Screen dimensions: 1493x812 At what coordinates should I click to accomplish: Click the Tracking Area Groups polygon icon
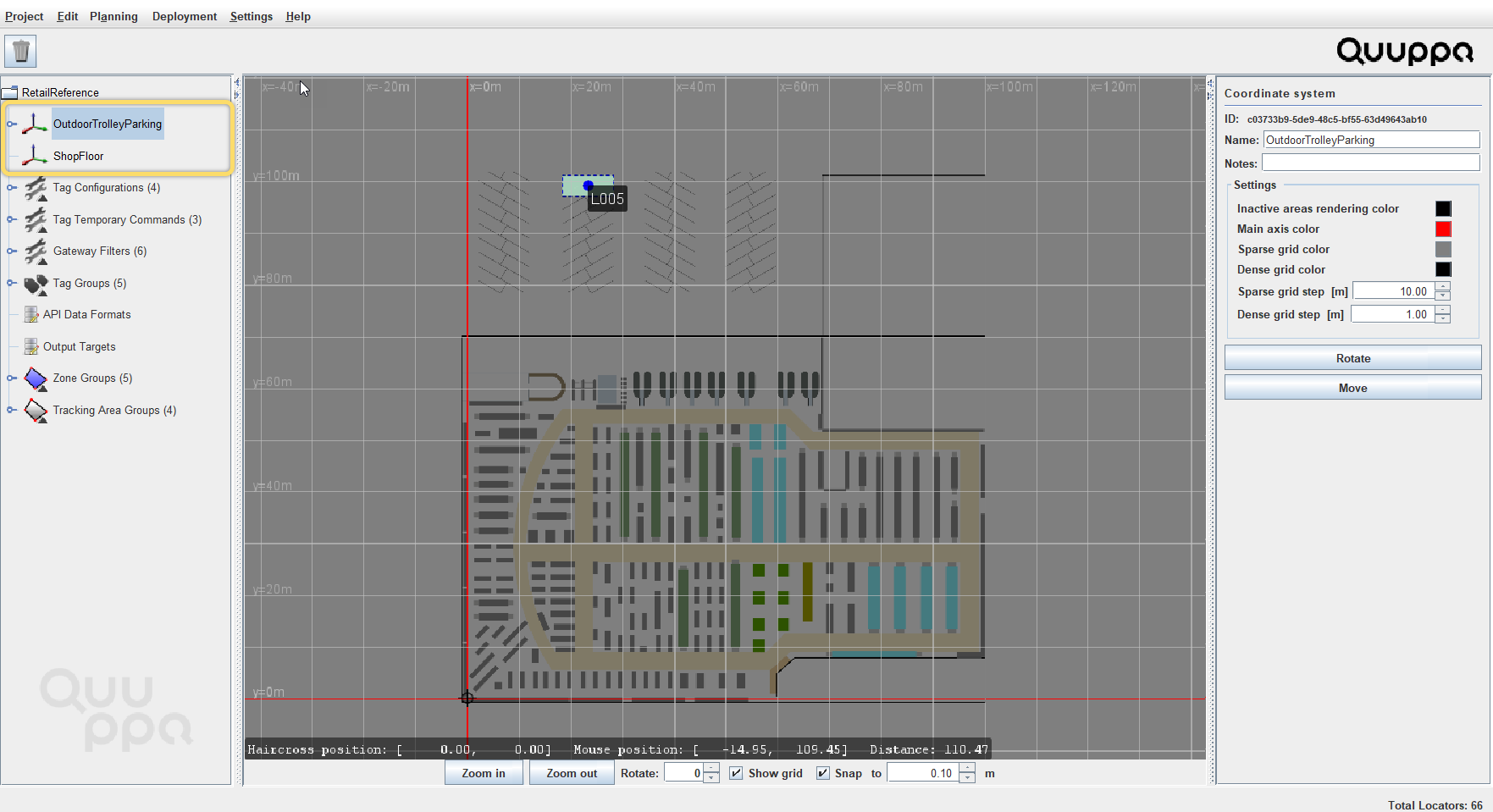point(36,411)
